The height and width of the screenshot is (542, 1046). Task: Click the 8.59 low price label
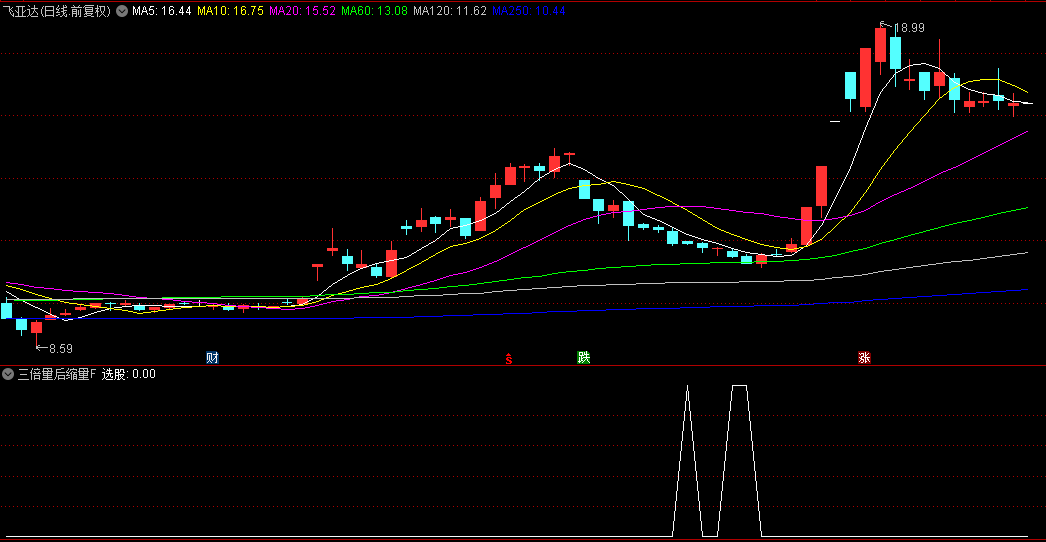(60, 349)
